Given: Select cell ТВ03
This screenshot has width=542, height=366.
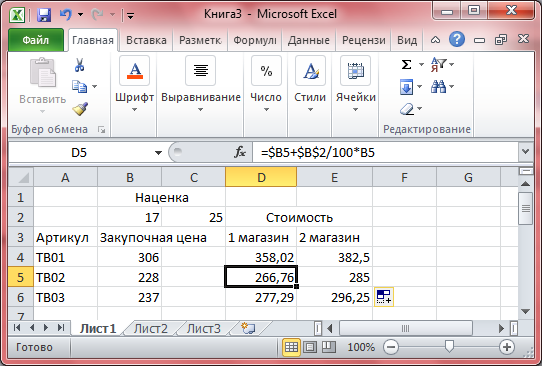Looking at the screenshot, I should [x=65, y=297].
